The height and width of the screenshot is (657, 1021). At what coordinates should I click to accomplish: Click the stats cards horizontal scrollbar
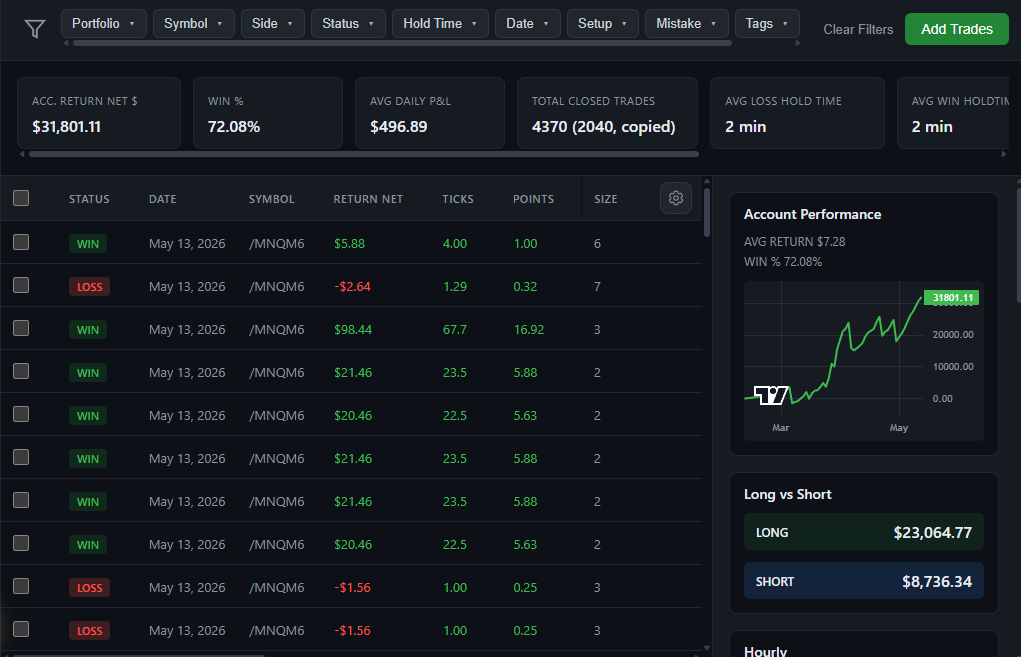pyautogui.click(x=364, y=154)
